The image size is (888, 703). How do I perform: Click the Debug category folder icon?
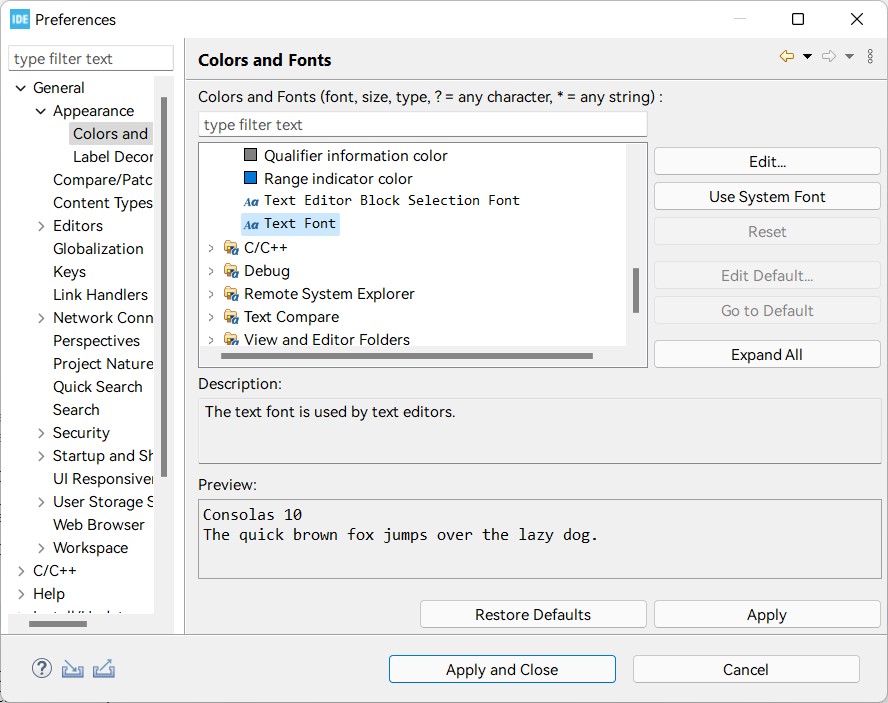point(231,271)
